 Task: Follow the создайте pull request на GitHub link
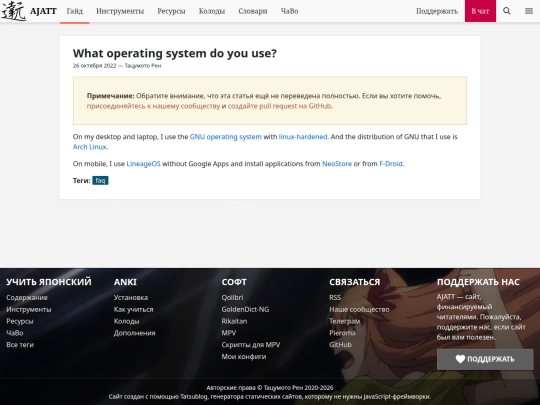tap(280, 106)
